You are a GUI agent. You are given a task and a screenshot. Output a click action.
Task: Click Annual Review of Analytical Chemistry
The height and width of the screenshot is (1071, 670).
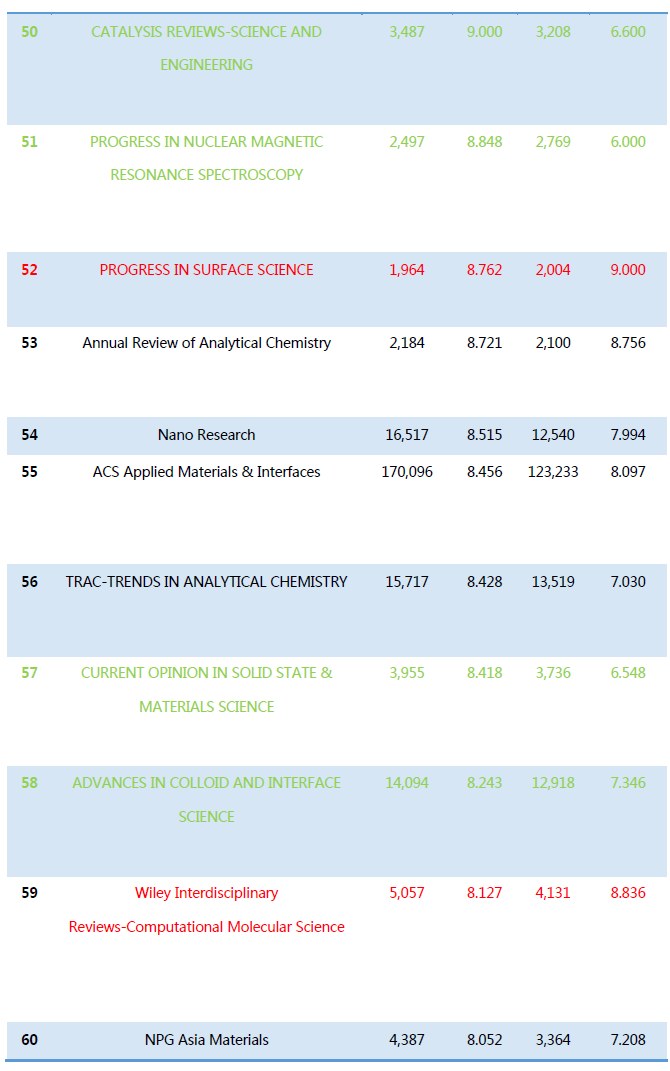tap(206, 343)
